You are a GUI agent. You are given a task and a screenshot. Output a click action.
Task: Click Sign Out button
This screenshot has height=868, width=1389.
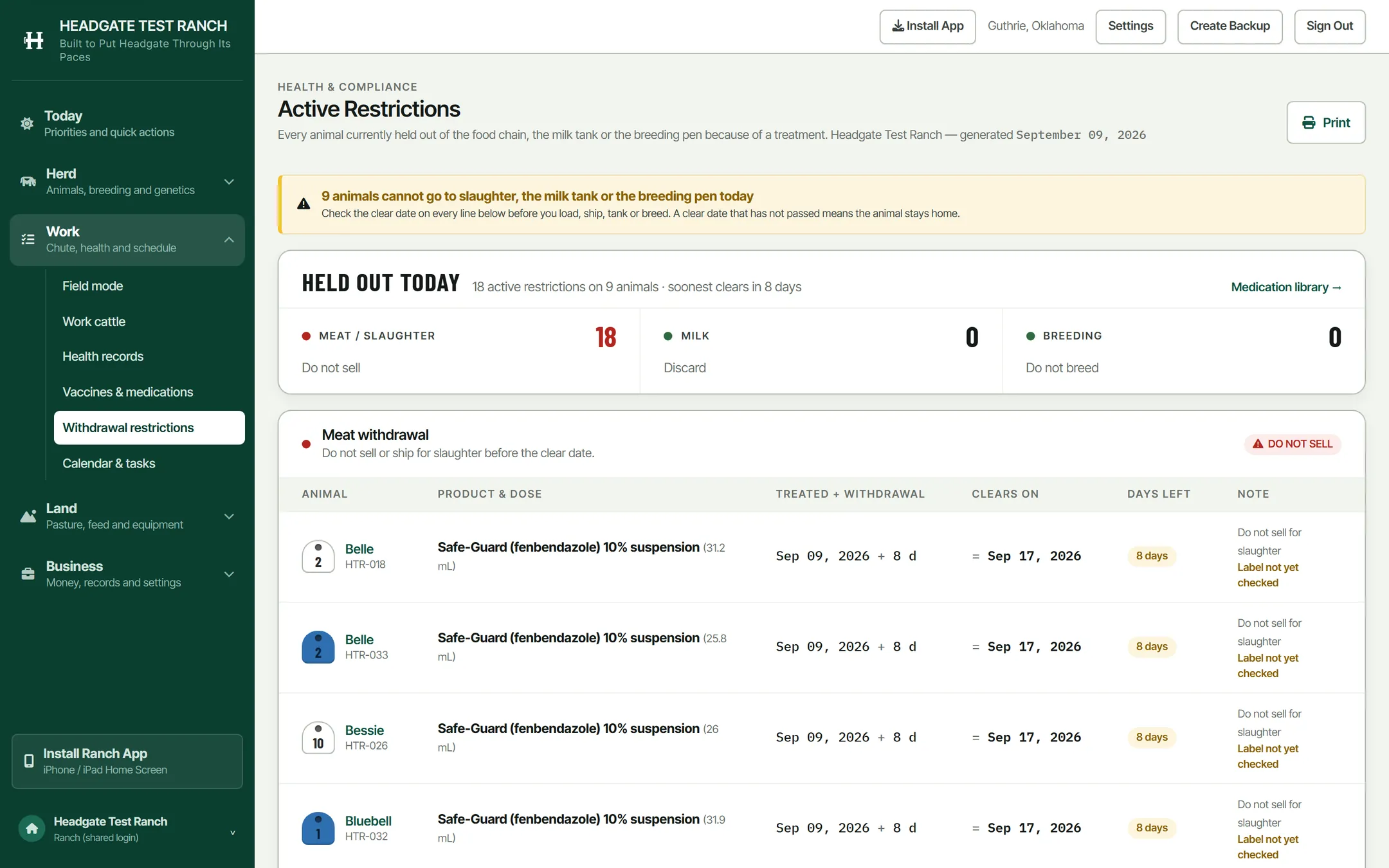coord(1329,26)
